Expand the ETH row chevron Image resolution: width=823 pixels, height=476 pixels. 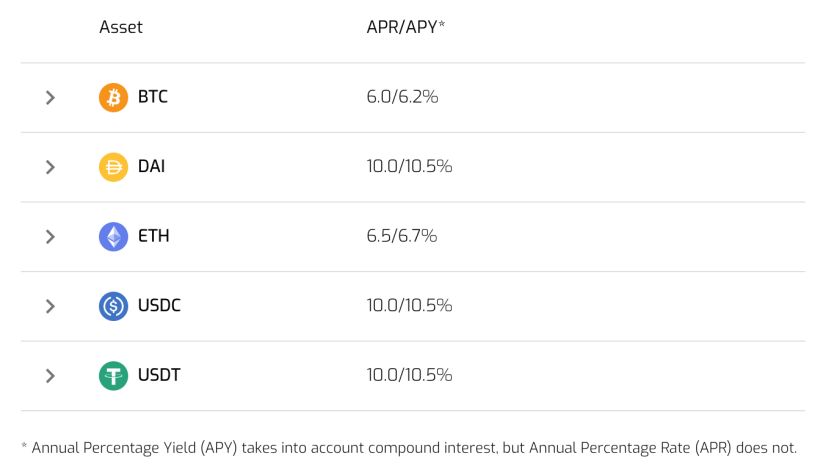[50, 237]
